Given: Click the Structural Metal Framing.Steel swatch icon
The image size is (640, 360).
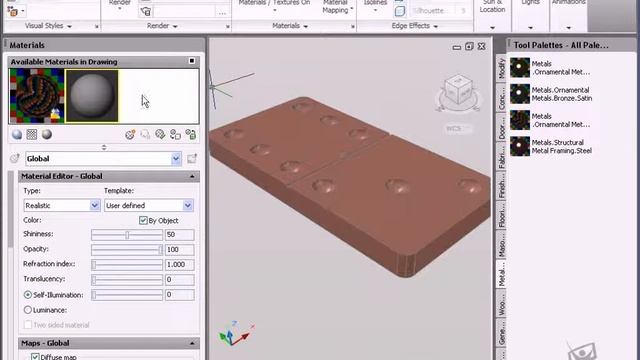Looking at the screenshot, I should tap(520, 146).
